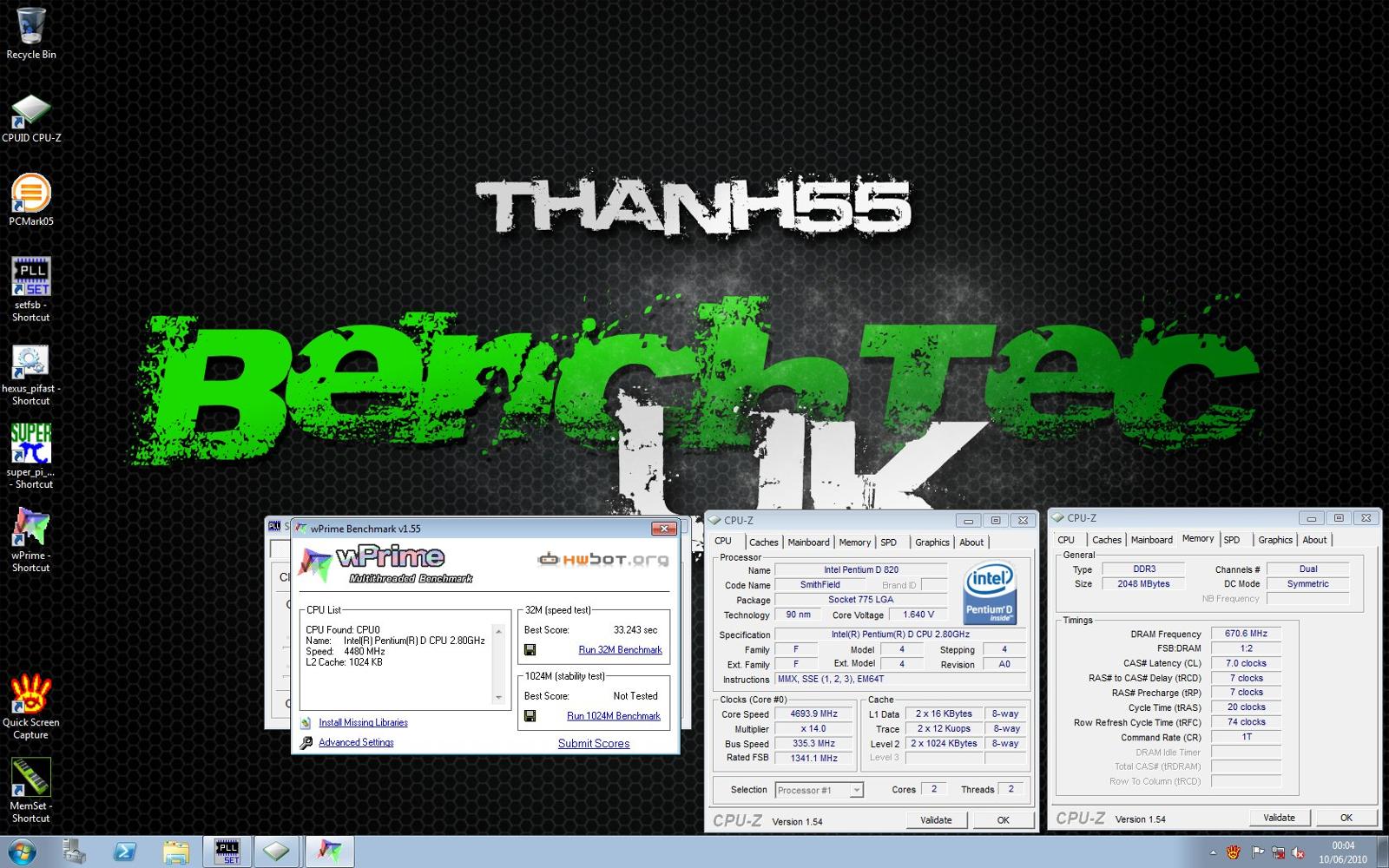Viewport: 1389px width, 868px height.
Task: Open Graphics tab in left CPU-Z window
Action: pyautogui.click(x=932, y=542)
